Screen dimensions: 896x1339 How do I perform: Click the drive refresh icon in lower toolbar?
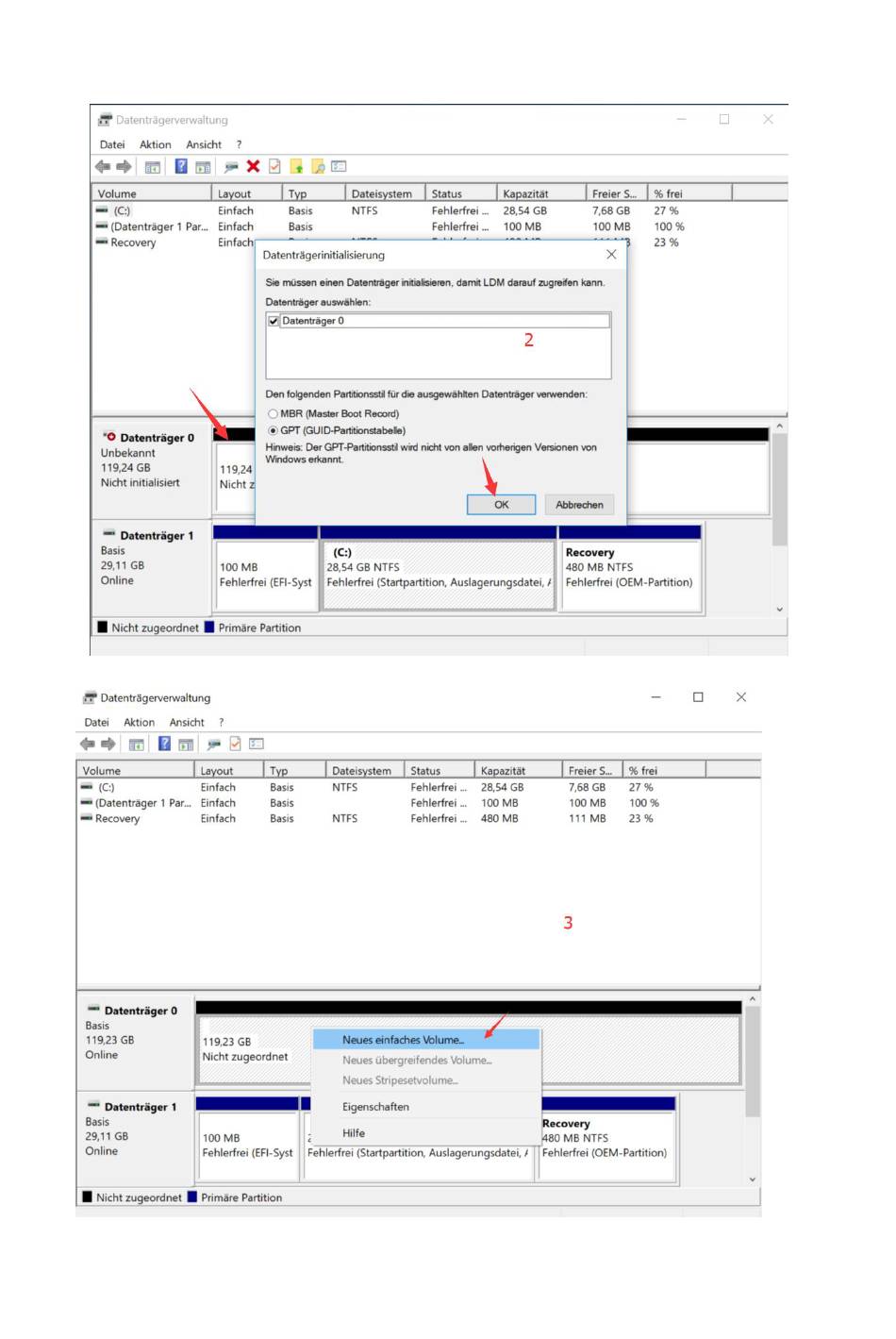tap(214, 744)
